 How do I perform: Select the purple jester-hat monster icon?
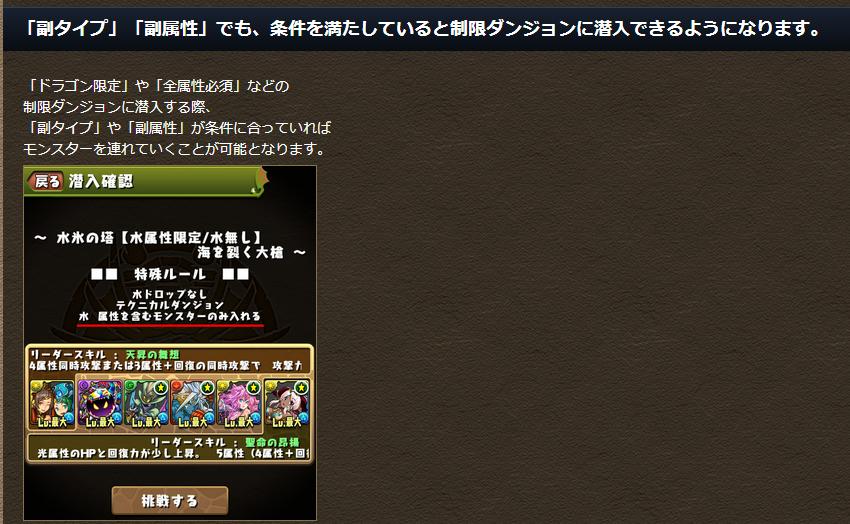pos(100,404)
